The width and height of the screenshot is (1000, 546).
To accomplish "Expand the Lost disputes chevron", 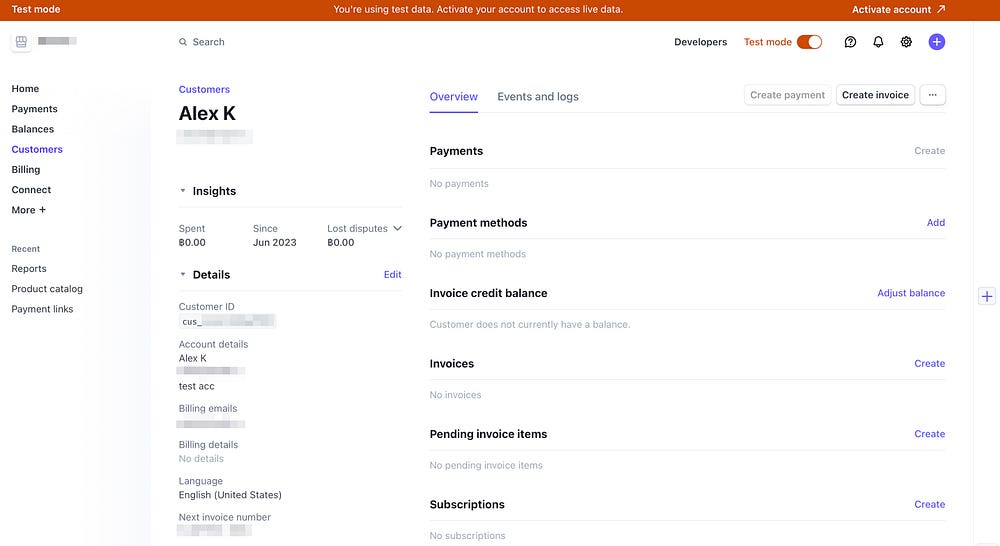I will [397, 229].
